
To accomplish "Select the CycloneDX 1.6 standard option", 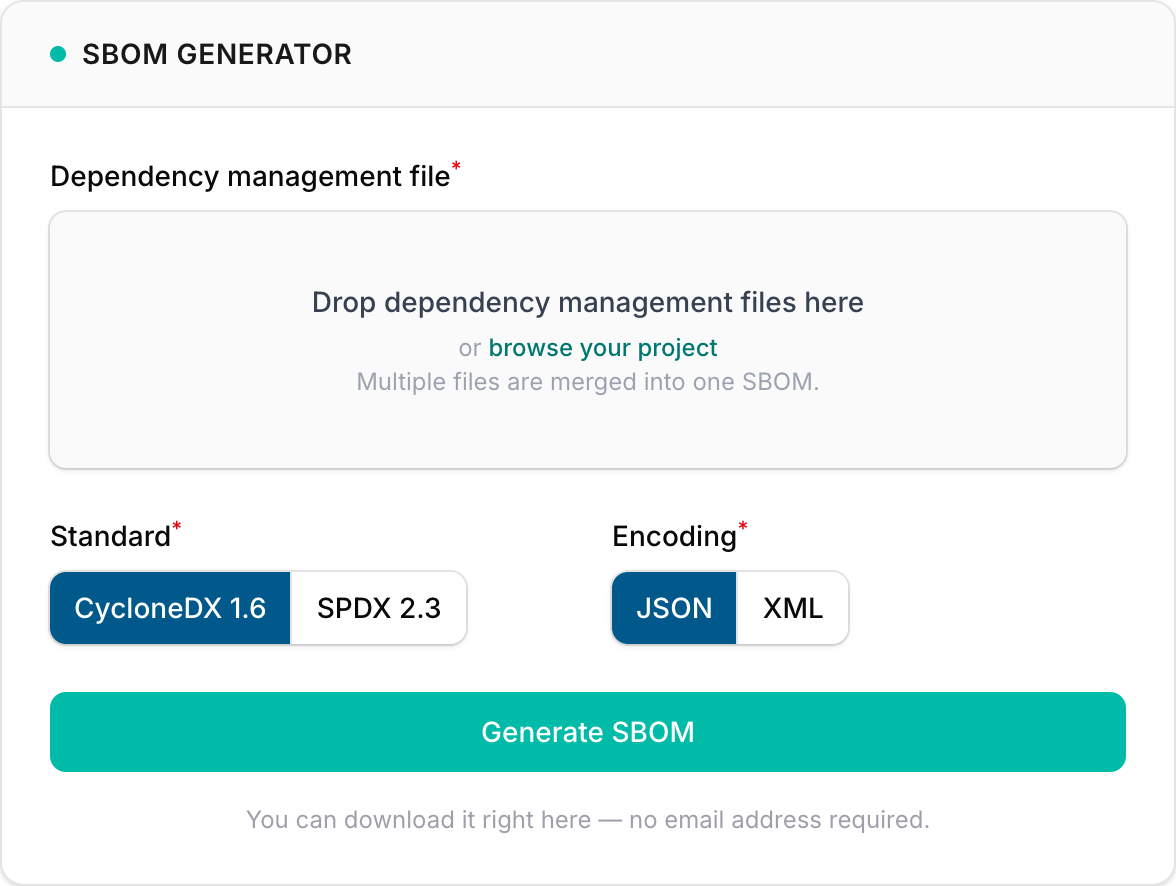I will [x=170, y=608].
